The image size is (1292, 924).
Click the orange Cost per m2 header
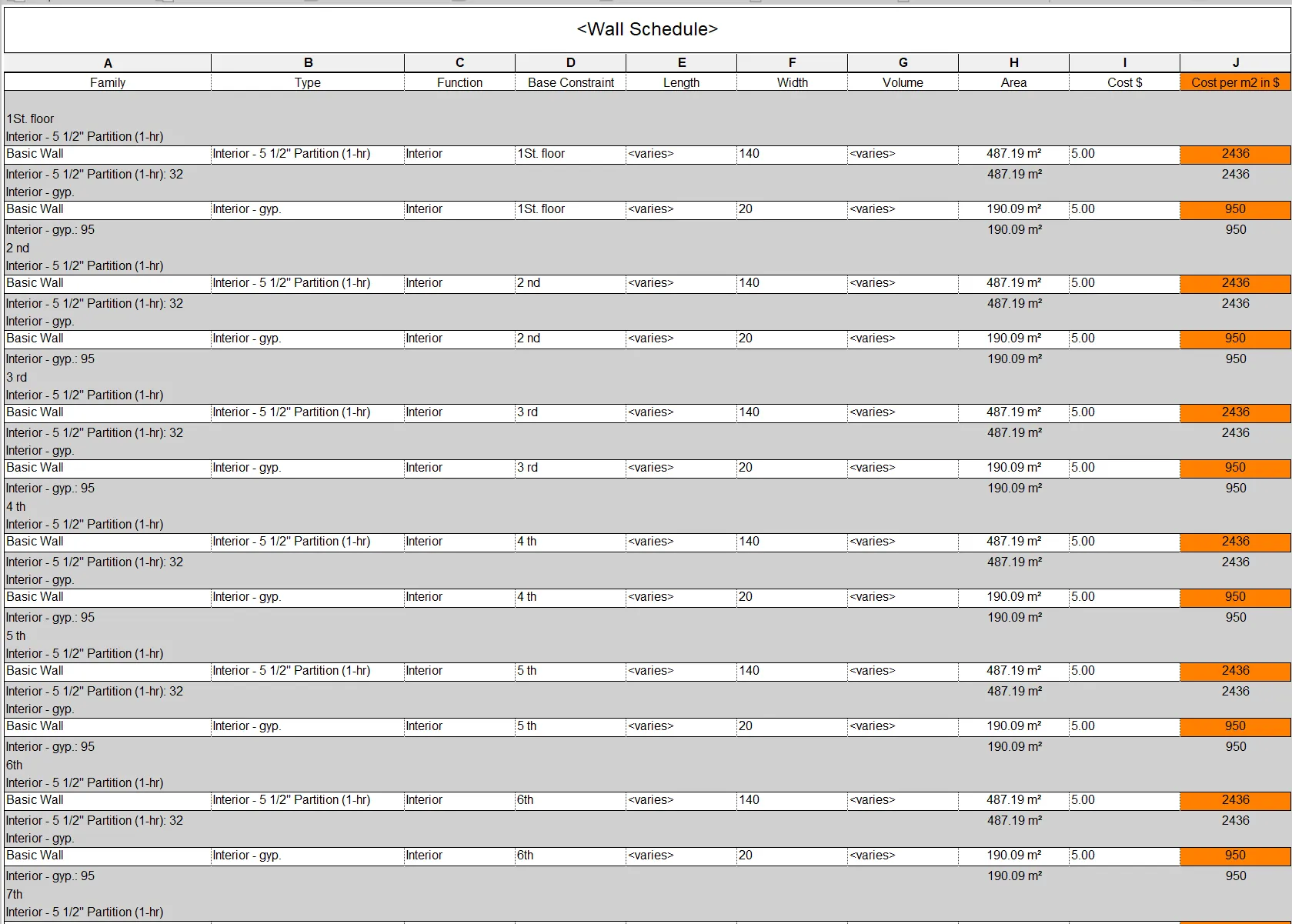coord(1235,82)
